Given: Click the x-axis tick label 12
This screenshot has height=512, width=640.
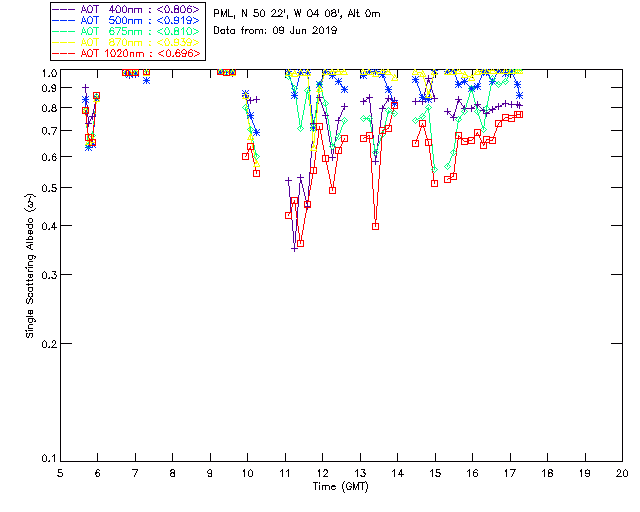Looking at the screenshot, I should (322, 473).
